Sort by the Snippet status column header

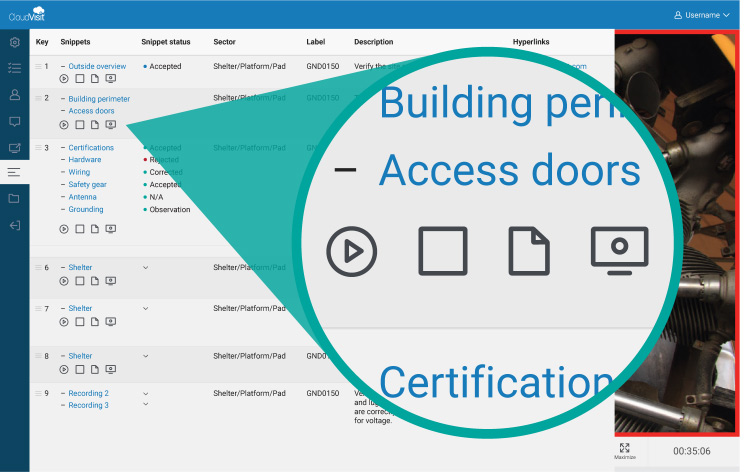pyautogui.click(x=165, y=42)
